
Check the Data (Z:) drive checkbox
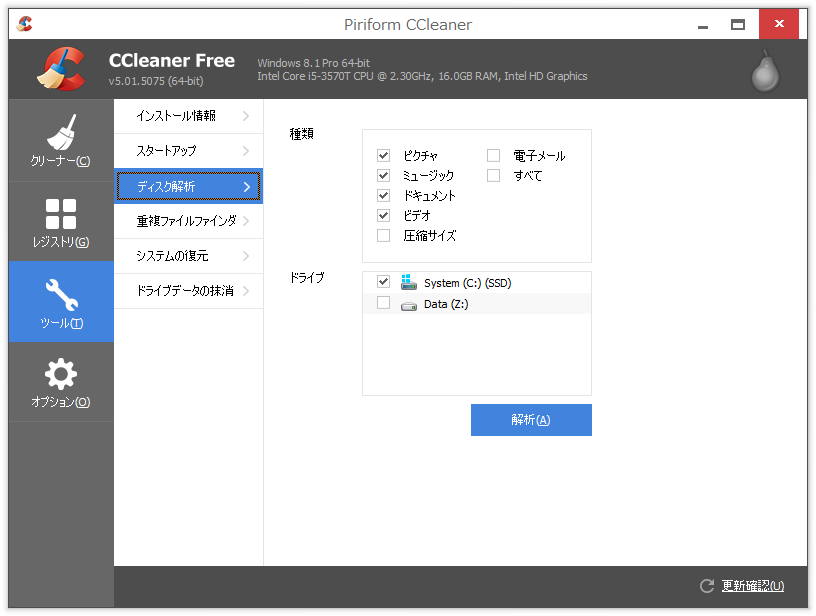pyautogui.click(x=383, y=303)
